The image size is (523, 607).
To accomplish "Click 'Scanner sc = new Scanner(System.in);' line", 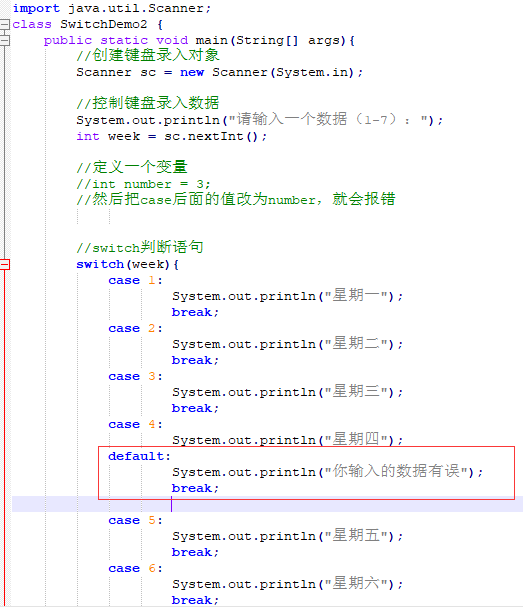I will [219, 72].
